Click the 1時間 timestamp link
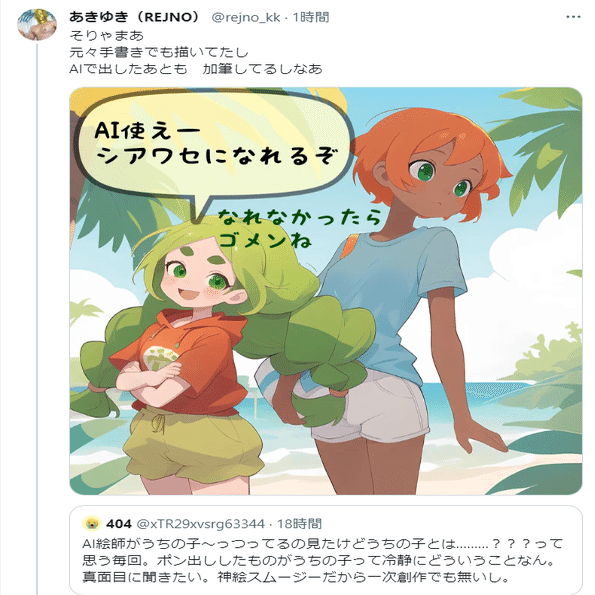595x595 pixels. 310,17
